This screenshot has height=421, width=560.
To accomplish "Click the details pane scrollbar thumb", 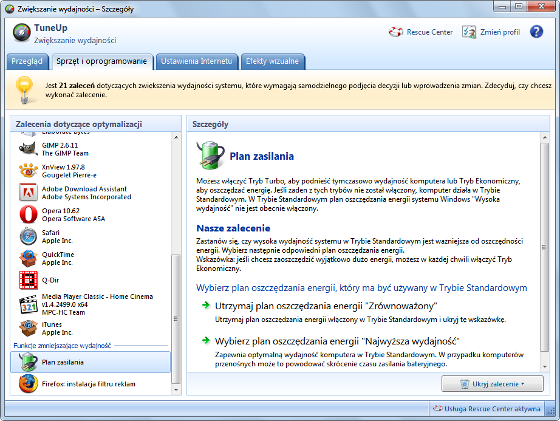I will pos(545,247).
